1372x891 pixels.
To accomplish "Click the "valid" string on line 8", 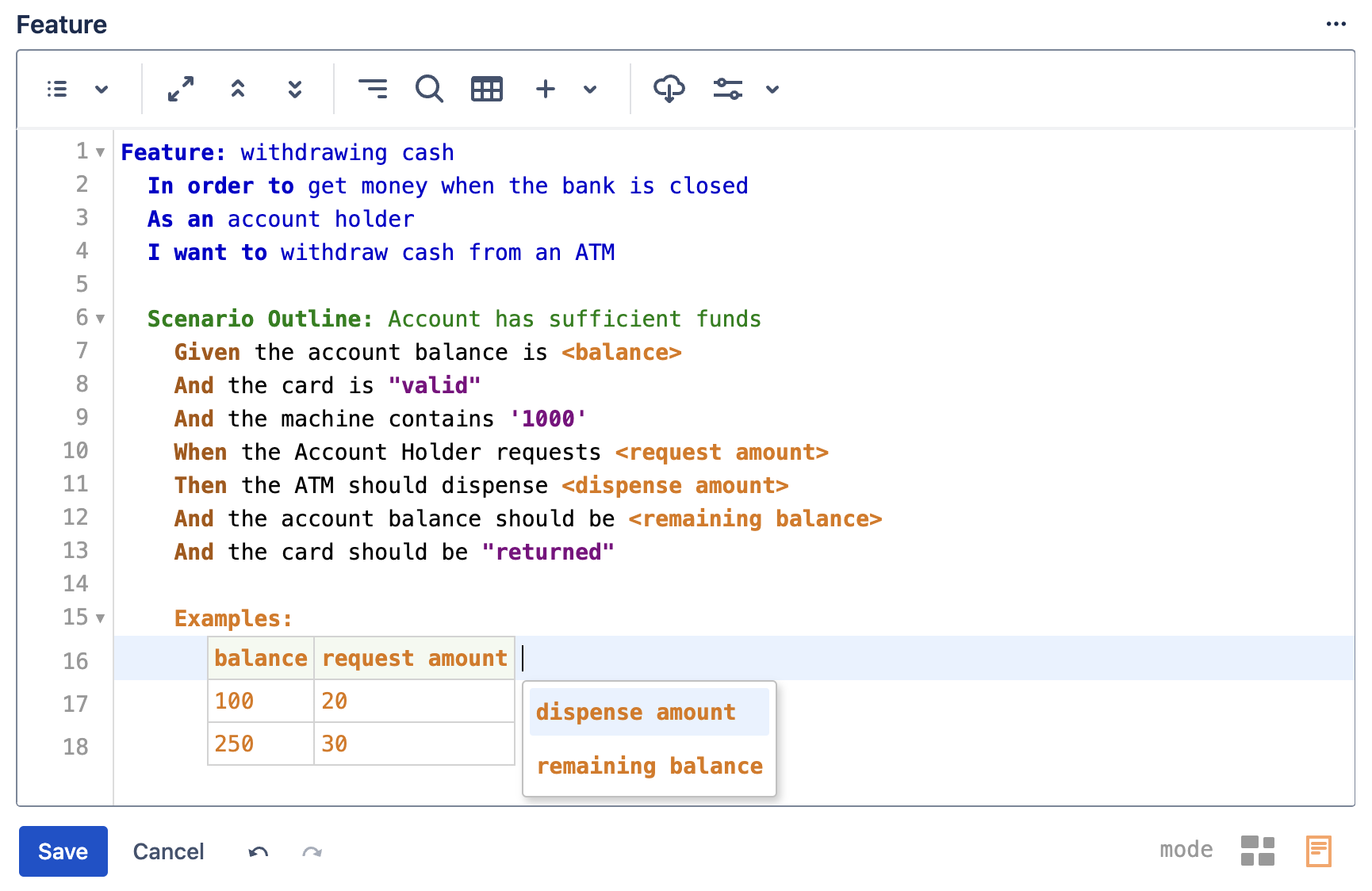I will point(435,385).
